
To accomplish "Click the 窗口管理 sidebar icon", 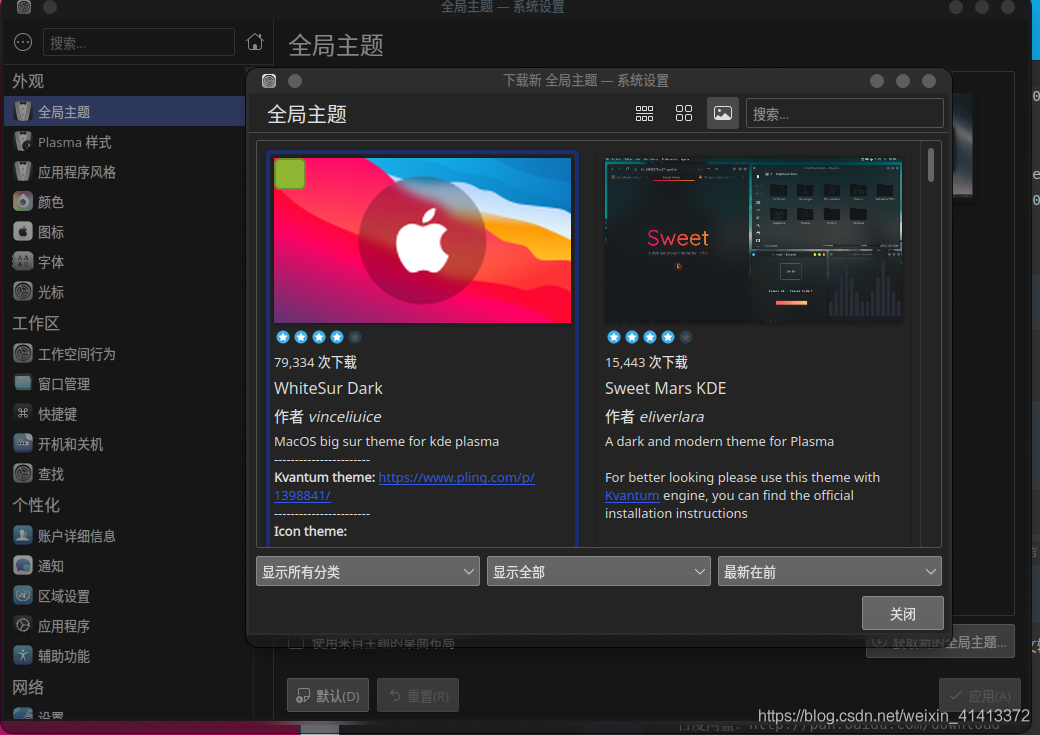I will 23,383.
